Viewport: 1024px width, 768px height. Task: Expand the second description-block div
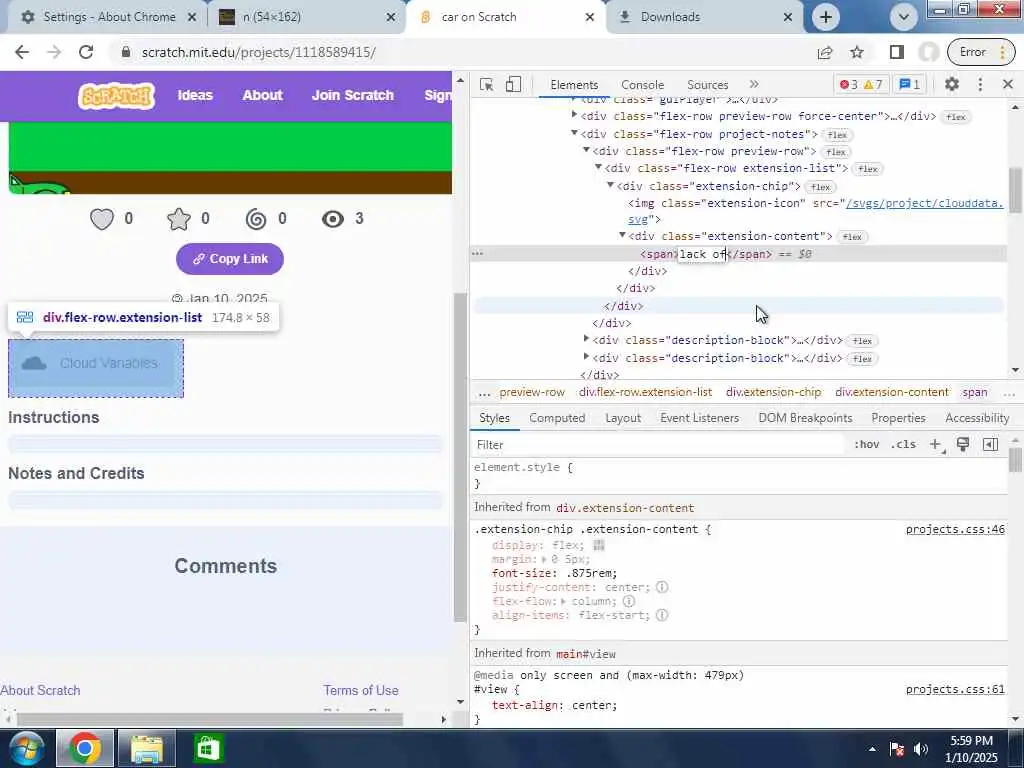tap(586, 357)
